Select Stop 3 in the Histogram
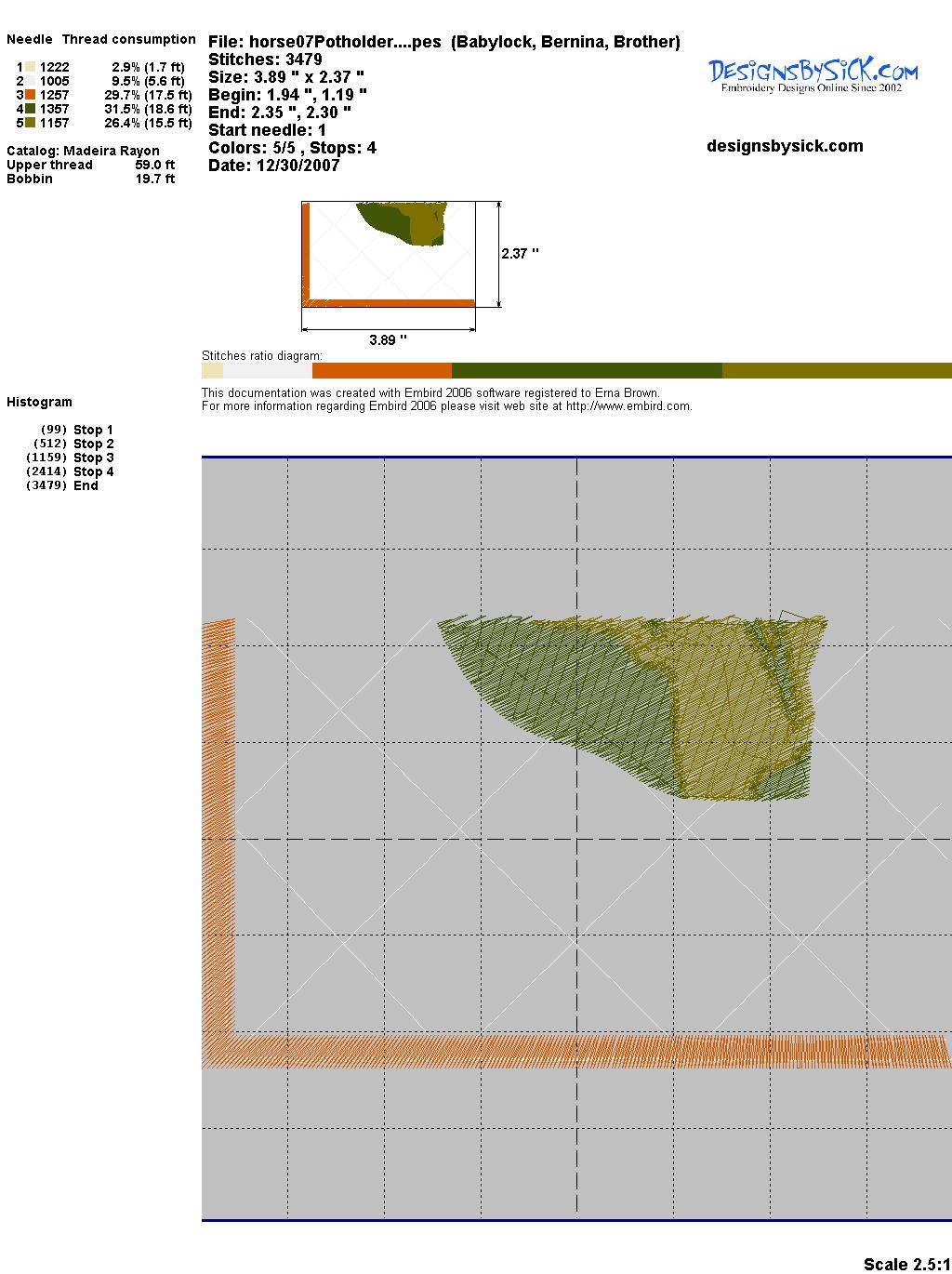The width and height of the screenshot is (952, 1274). pos(93,458)
